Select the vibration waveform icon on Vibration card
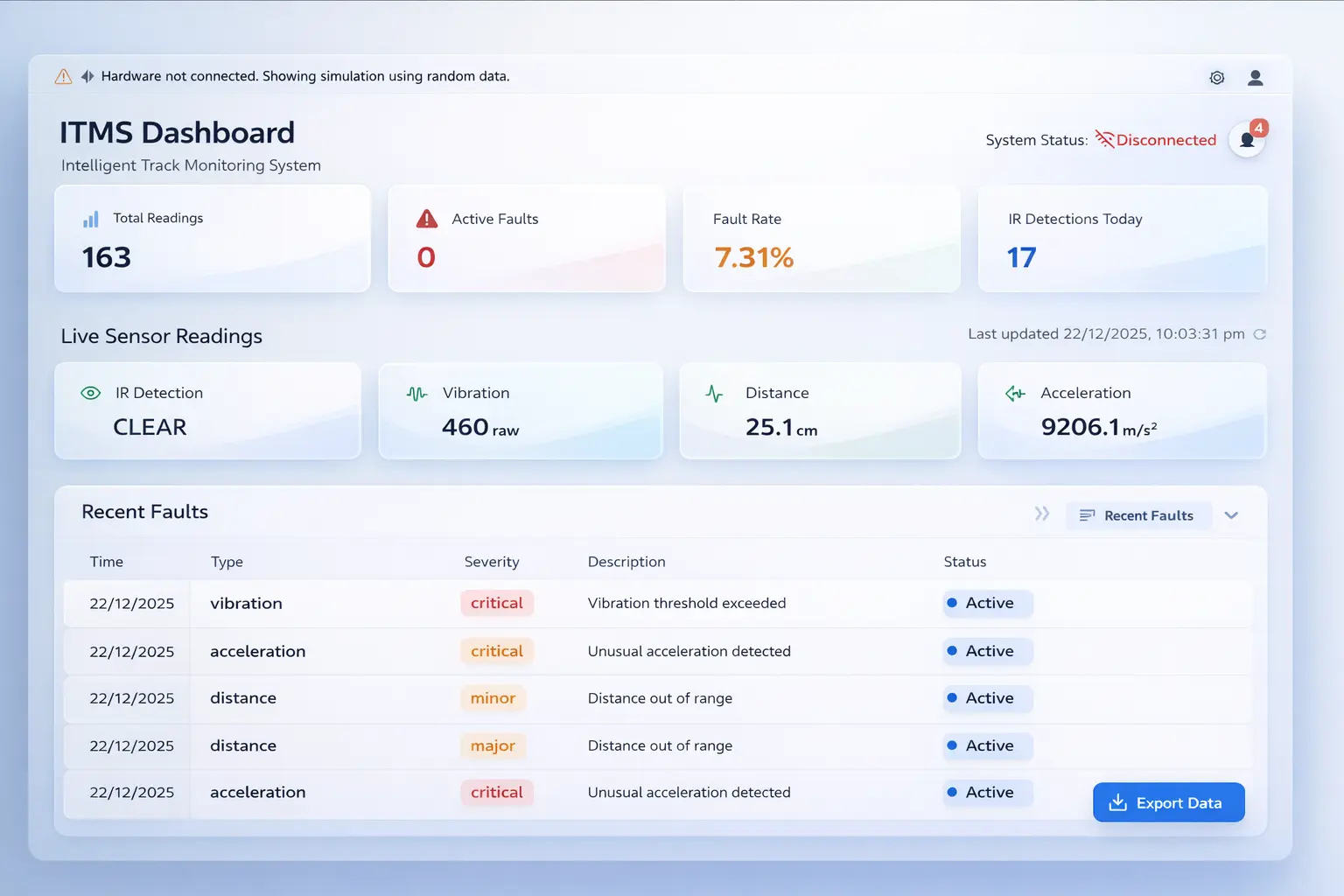This screenshot has height=896, width=1344. coord(416,394)
